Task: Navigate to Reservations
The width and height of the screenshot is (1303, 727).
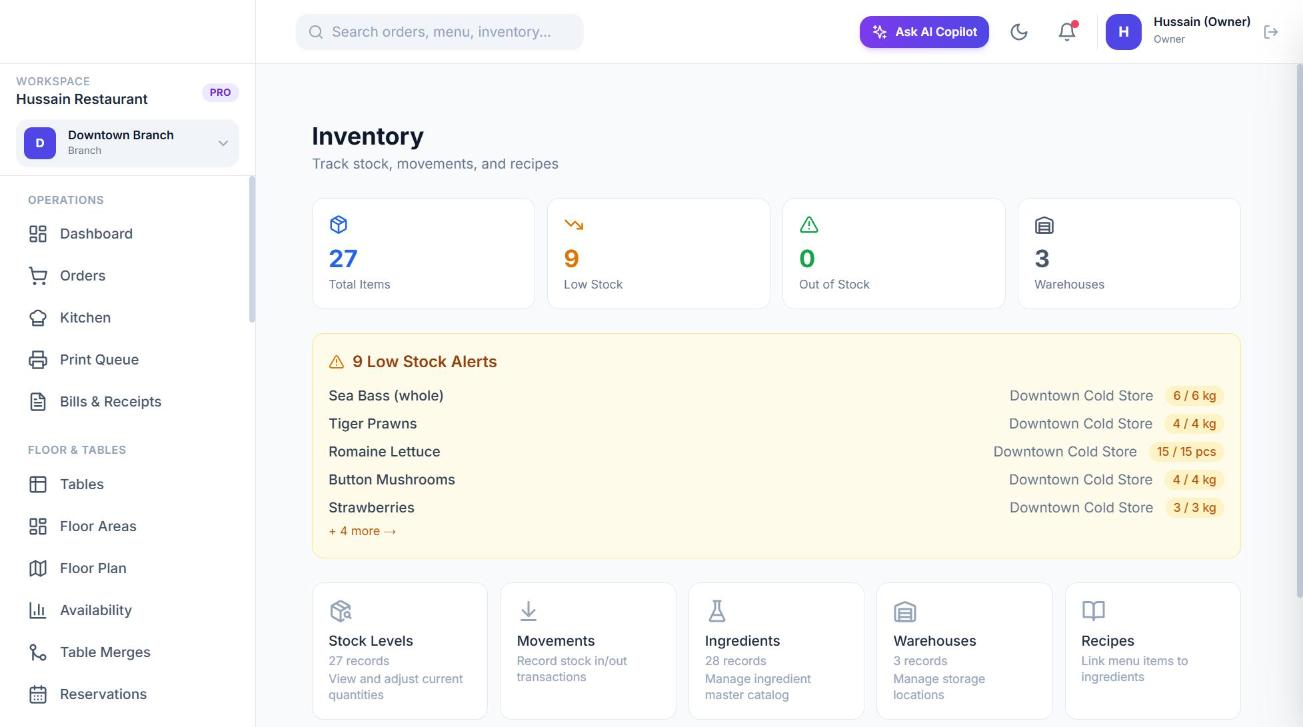Action: coord(128,694)
